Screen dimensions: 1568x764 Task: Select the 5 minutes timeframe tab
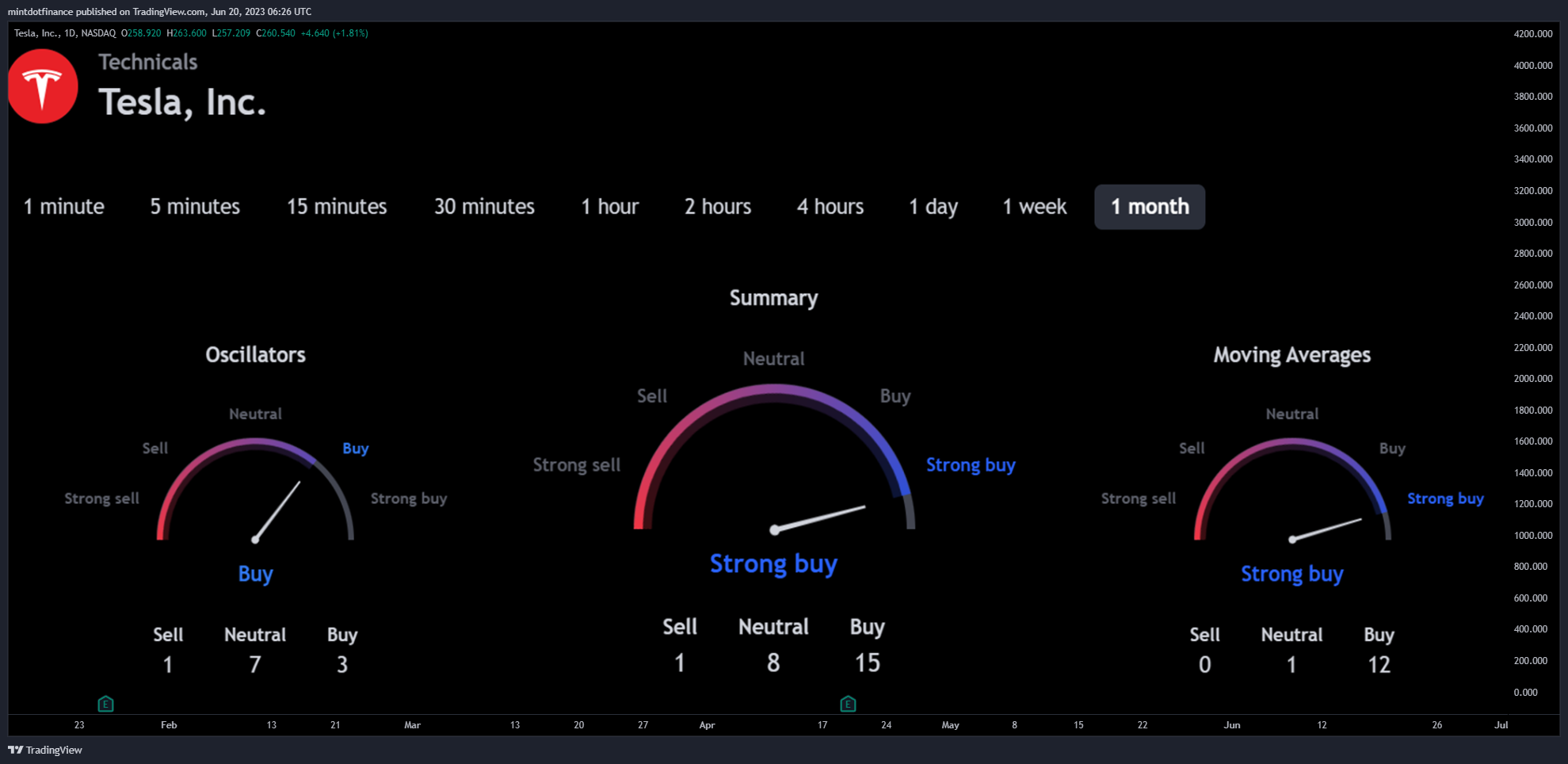(x=195, y=207)
